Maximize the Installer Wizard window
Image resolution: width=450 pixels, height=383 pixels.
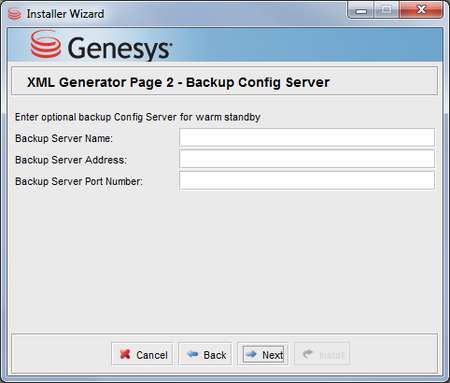click(x=386, y=11)
